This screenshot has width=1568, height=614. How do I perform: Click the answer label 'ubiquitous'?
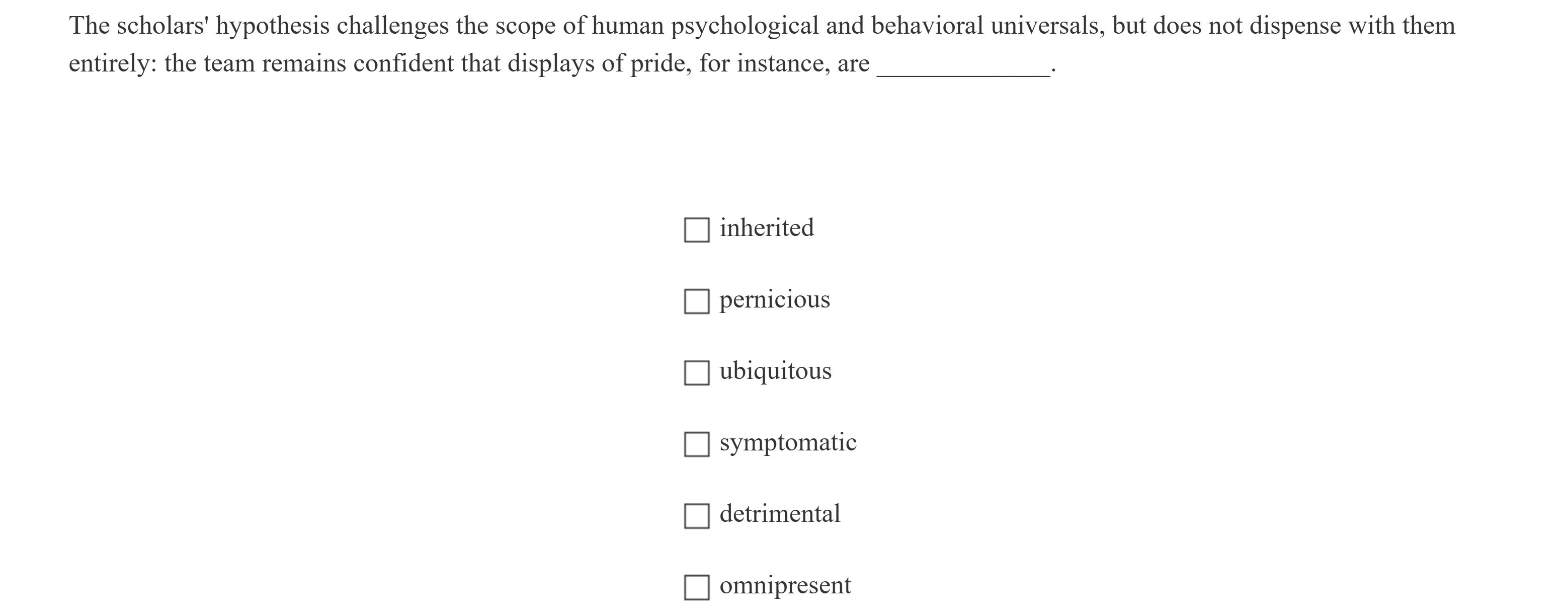coord(775,371)
